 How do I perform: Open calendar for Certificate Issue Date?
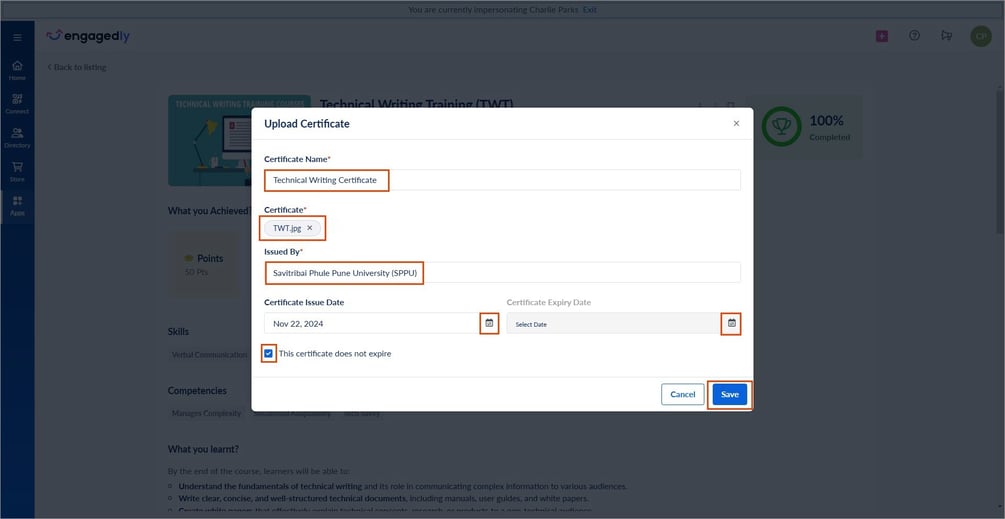[x=489, y=324]
